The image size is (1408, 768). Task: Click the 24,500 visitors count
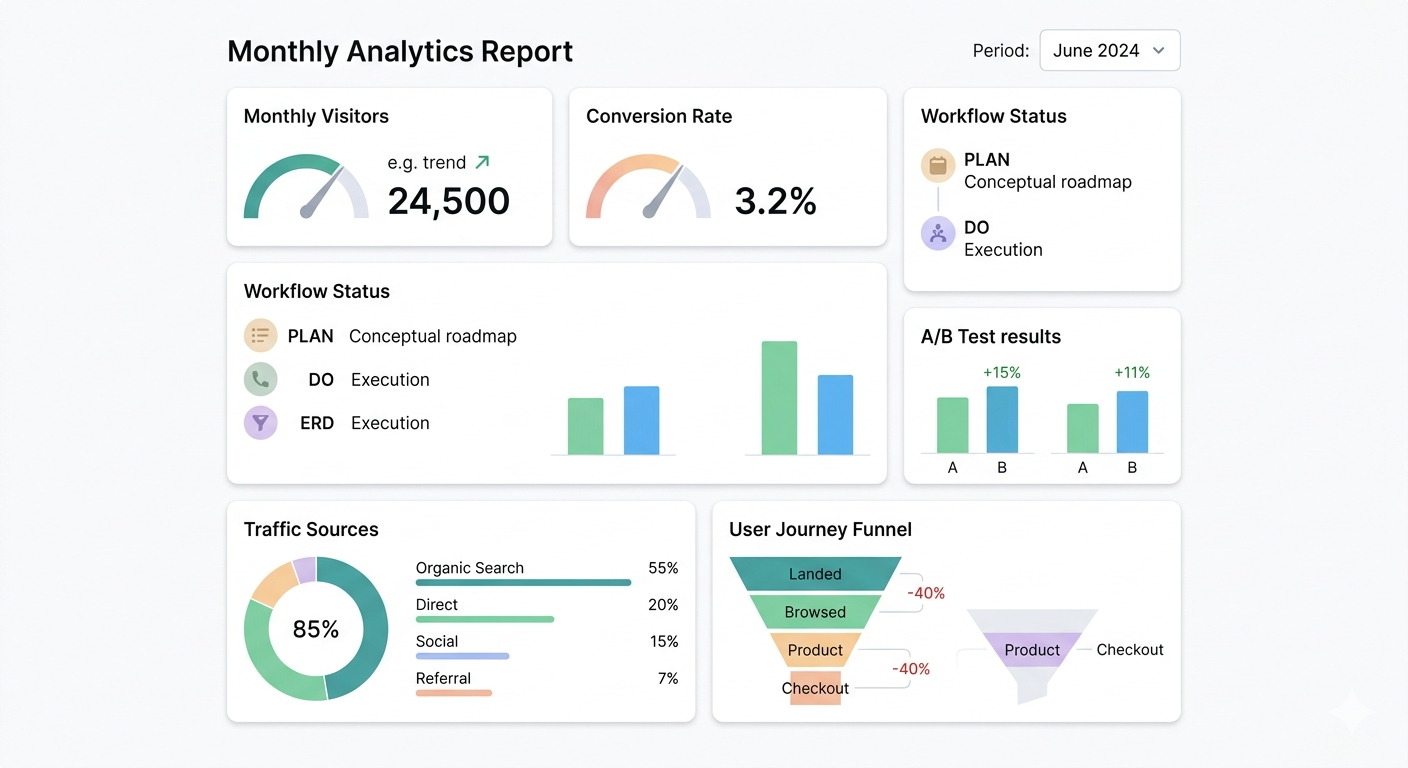point(448,201)
